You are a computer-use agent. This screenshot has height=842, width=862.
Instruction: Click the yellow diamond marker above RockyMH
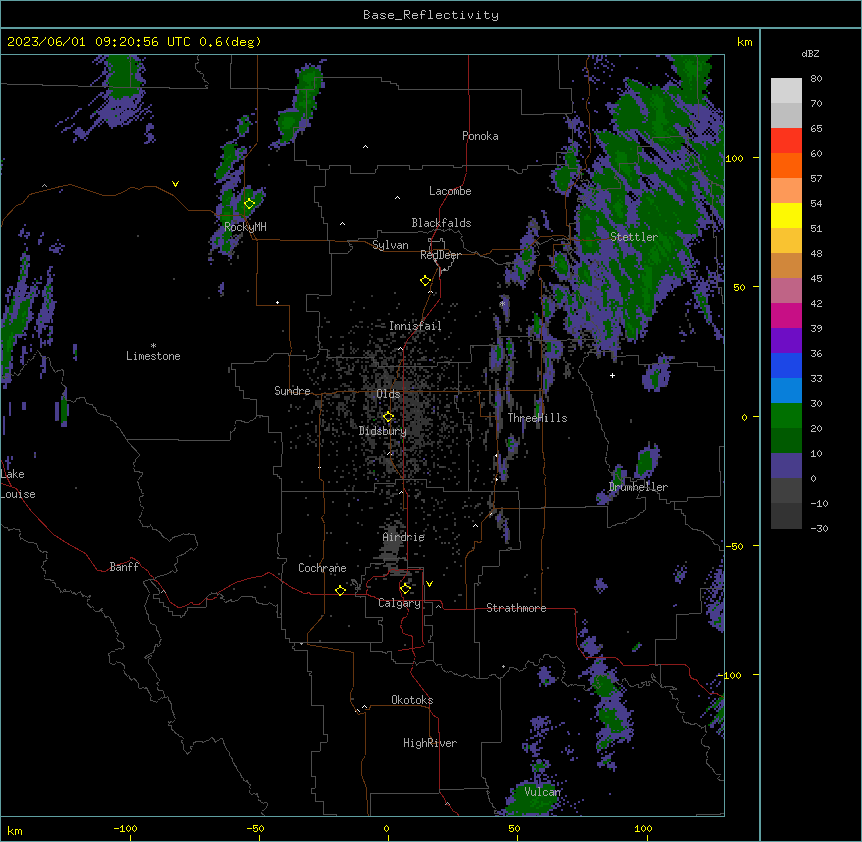pos(249,204)
